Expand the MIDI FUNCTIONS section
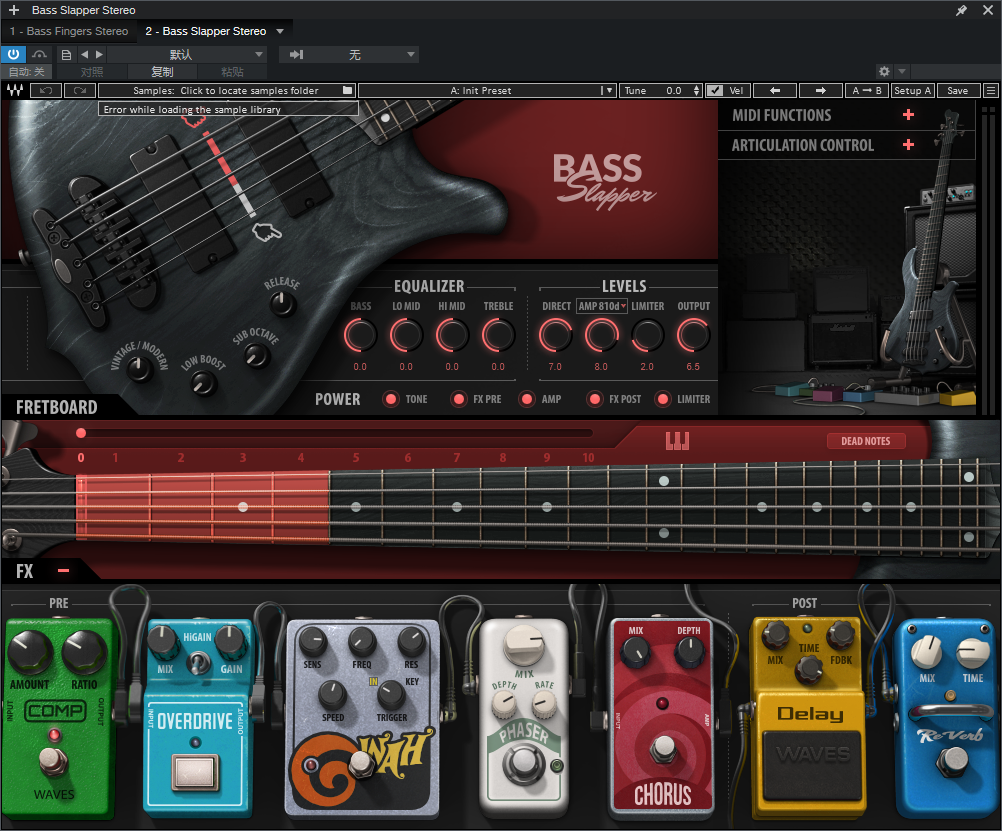1002x831 pixels. (x=908, y=115)
